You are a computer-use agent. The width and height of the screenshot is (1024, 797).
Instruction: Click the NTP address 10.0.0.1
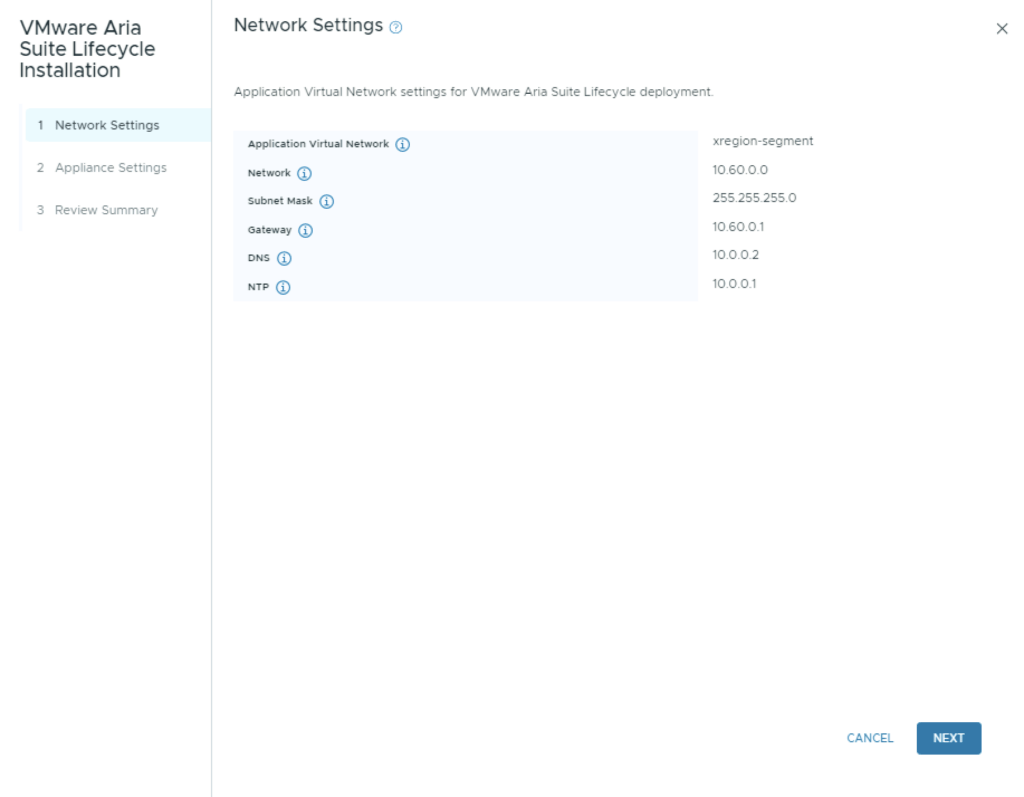click(x=734, y=284)
